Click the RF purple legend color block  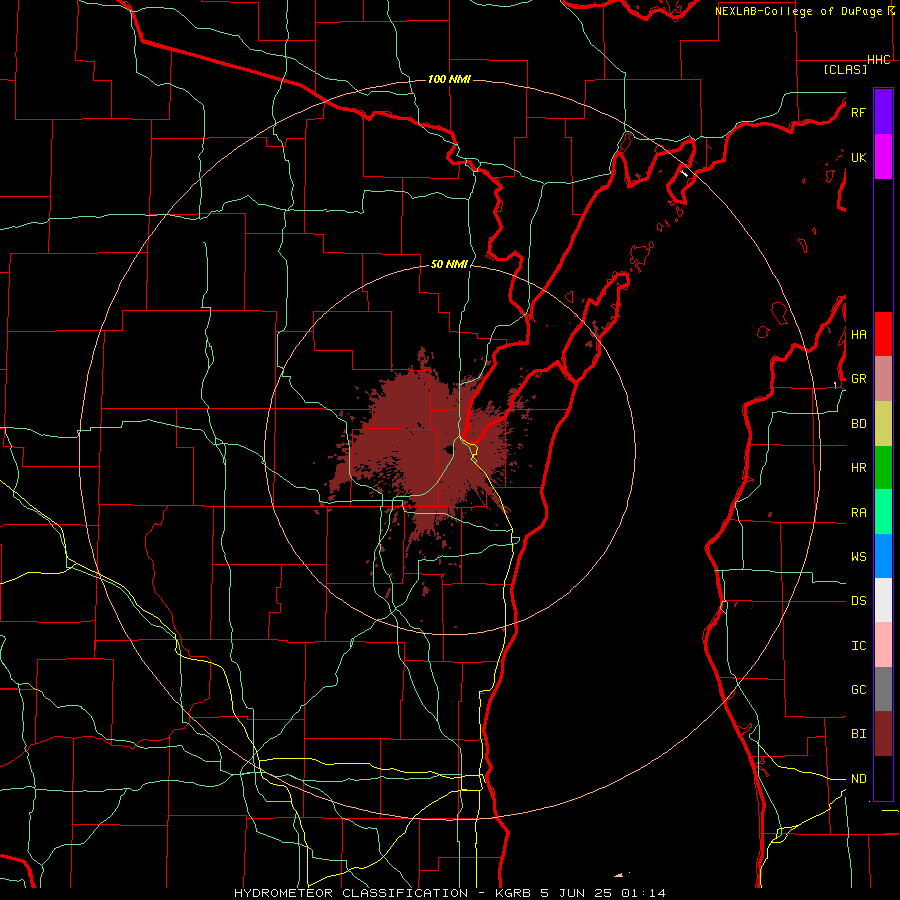[x=883, y=112]
